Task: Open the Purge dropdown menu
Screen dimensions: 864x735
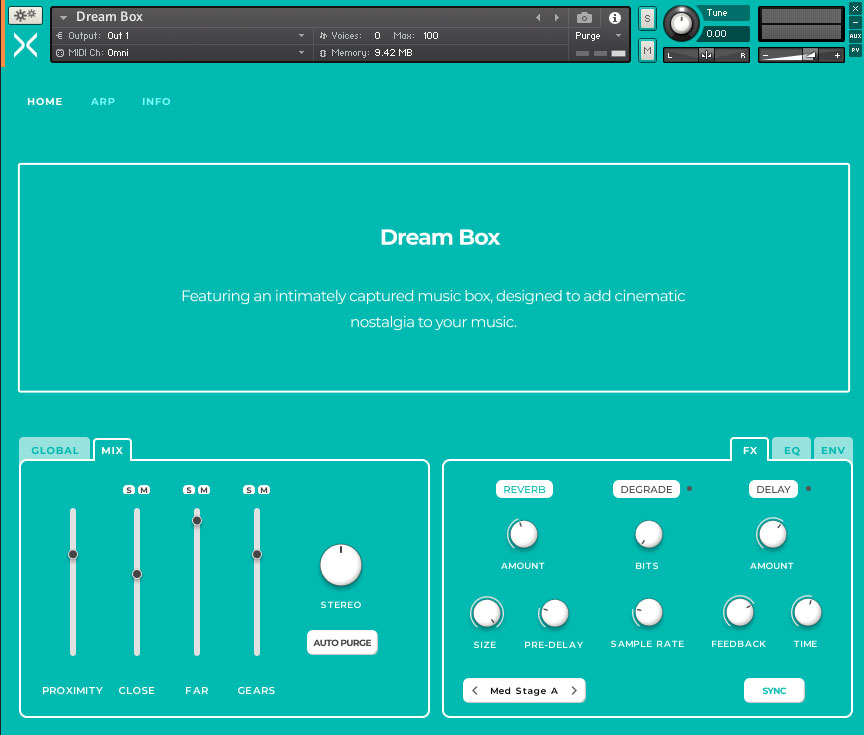Action: [599, 36]
